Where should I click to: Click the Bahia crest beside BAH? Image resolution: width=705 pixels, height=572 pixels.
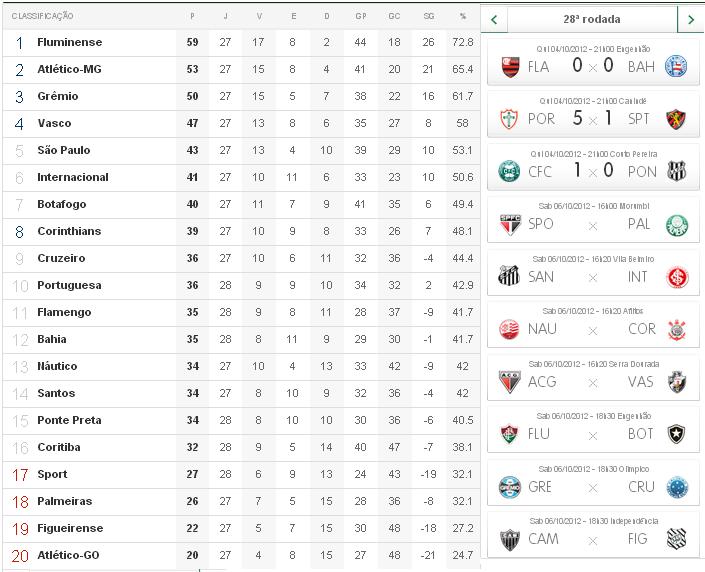click(676, 66)
